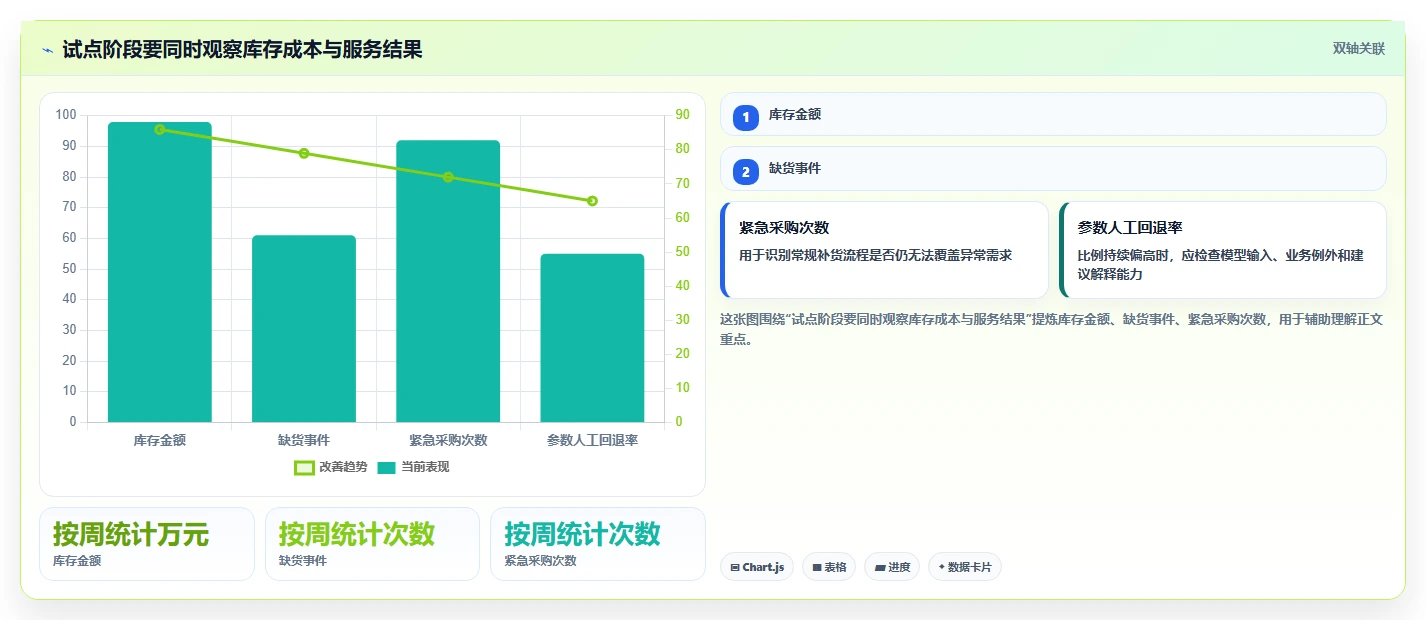This screenshot has height=620, width=1426.
Task: Click the x-axis label 缺货事件
Action: coord(304,440)
